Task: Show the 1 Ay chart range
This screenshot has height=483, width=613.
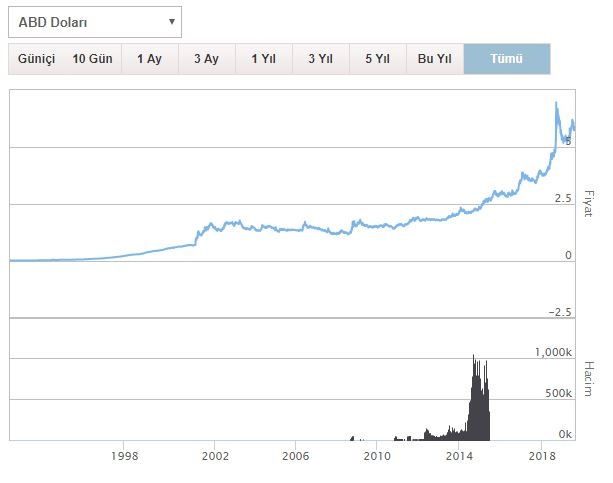Action: pos(149,58)
